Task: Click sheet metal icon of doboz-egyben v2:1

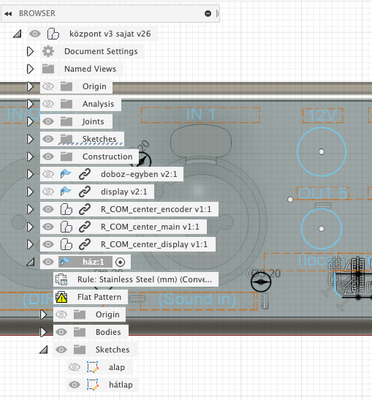Action: click(66, 174)
